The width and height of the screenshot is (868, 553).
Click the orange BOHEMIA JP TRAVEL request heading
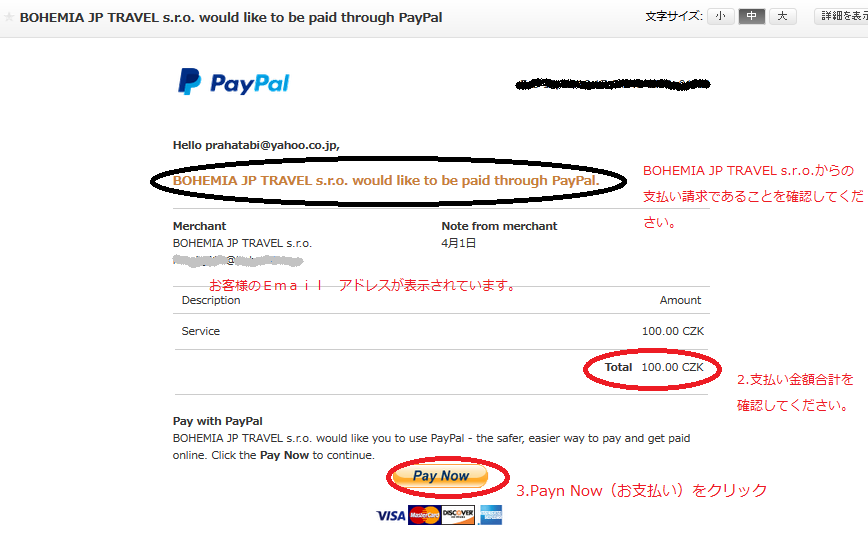coord(386,180)
